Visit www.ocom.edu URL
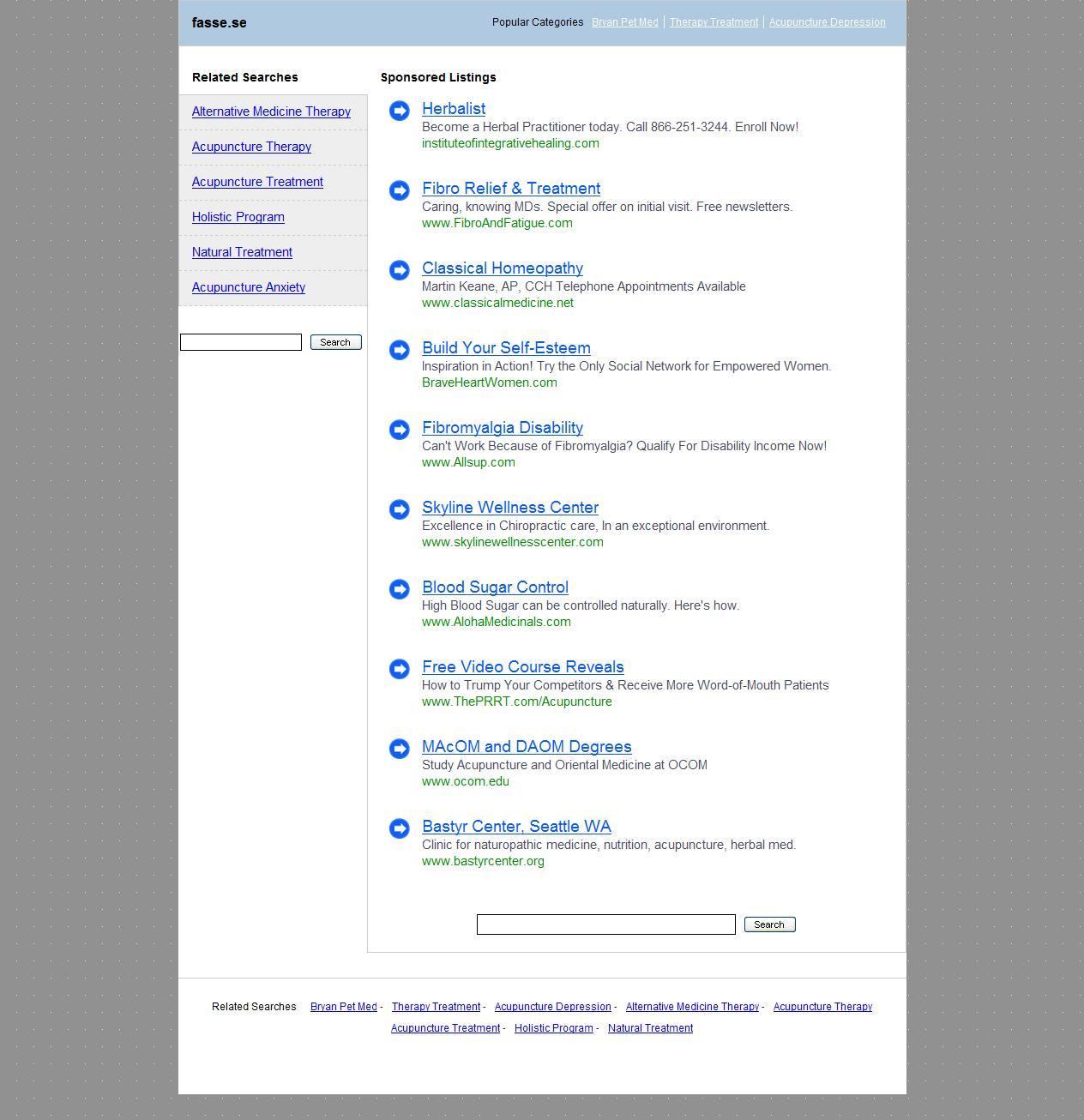This screenshot has height=1120, width=1084. [466, 781]
